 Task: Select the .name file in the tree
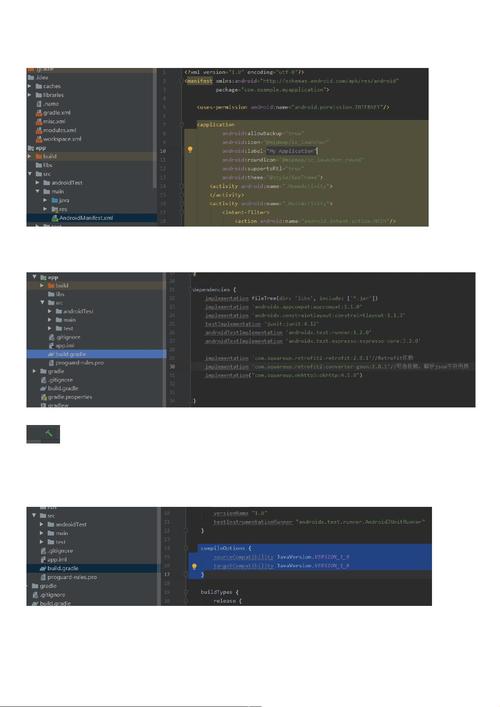tap(51, 104)
